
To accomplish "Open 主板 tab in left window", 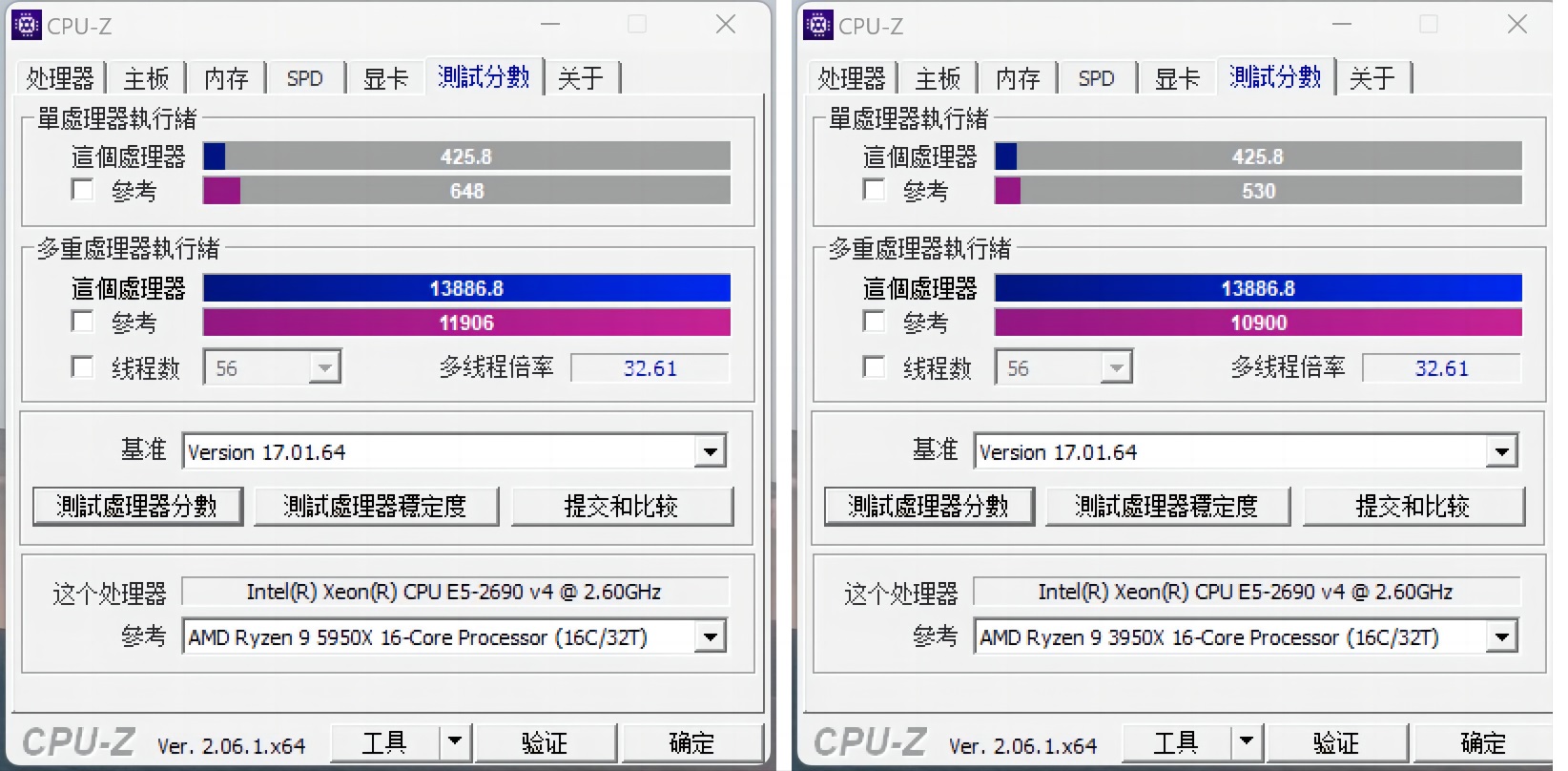I will [146, 77].
